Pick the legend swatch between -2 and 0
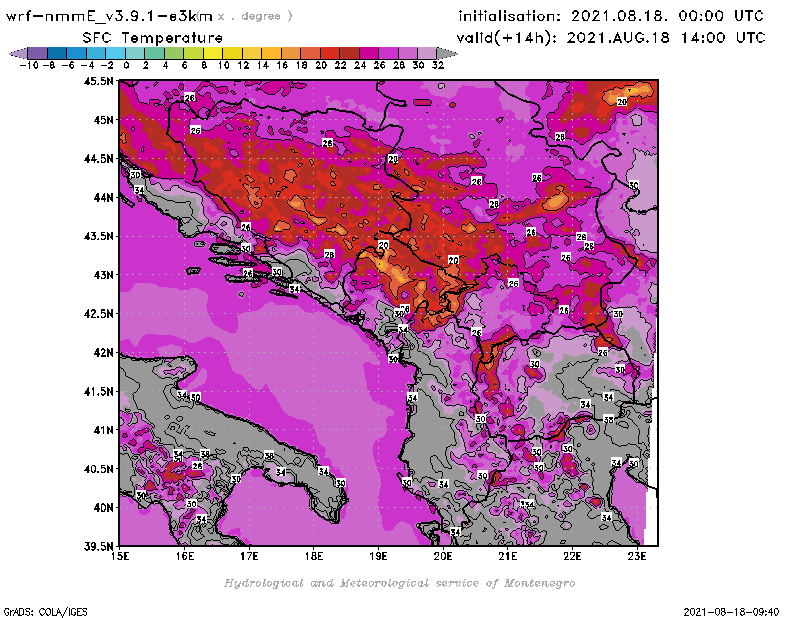The height and width of the screenshot is (618, 800). coord(115,53)
